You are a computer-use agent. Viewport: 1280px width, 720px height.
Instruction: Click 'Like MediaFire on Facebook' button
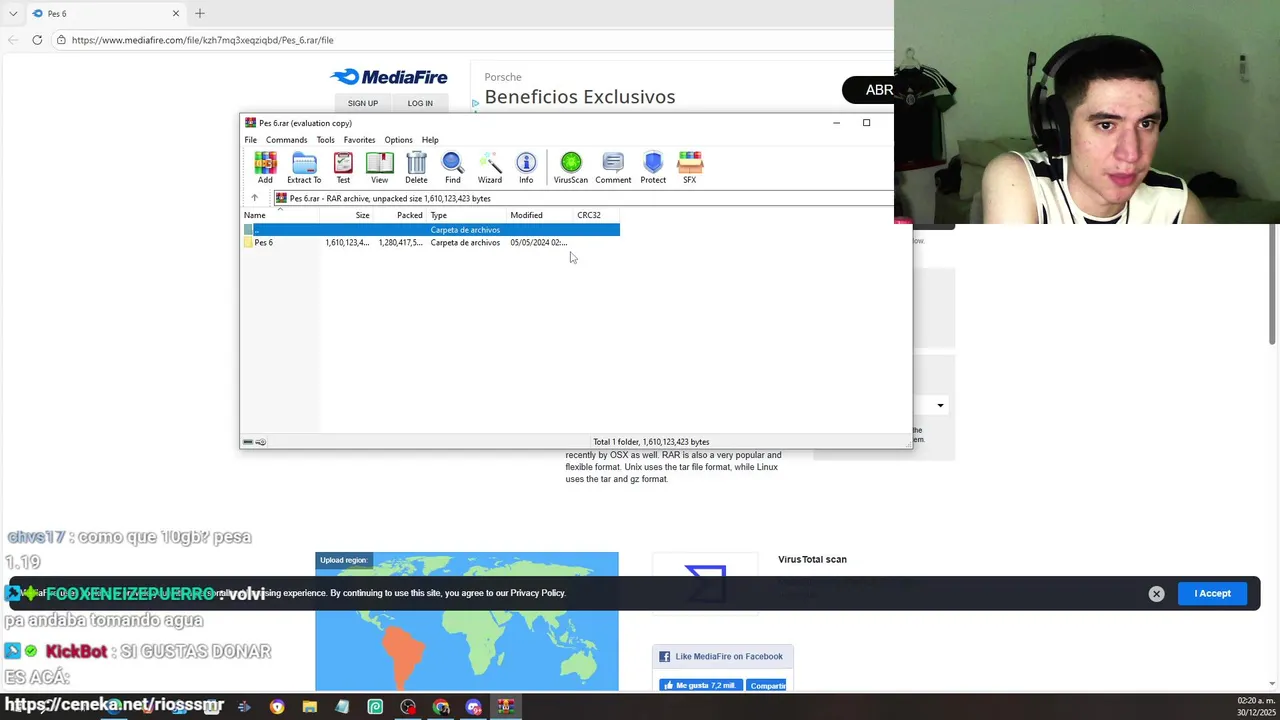pos(722,656)
